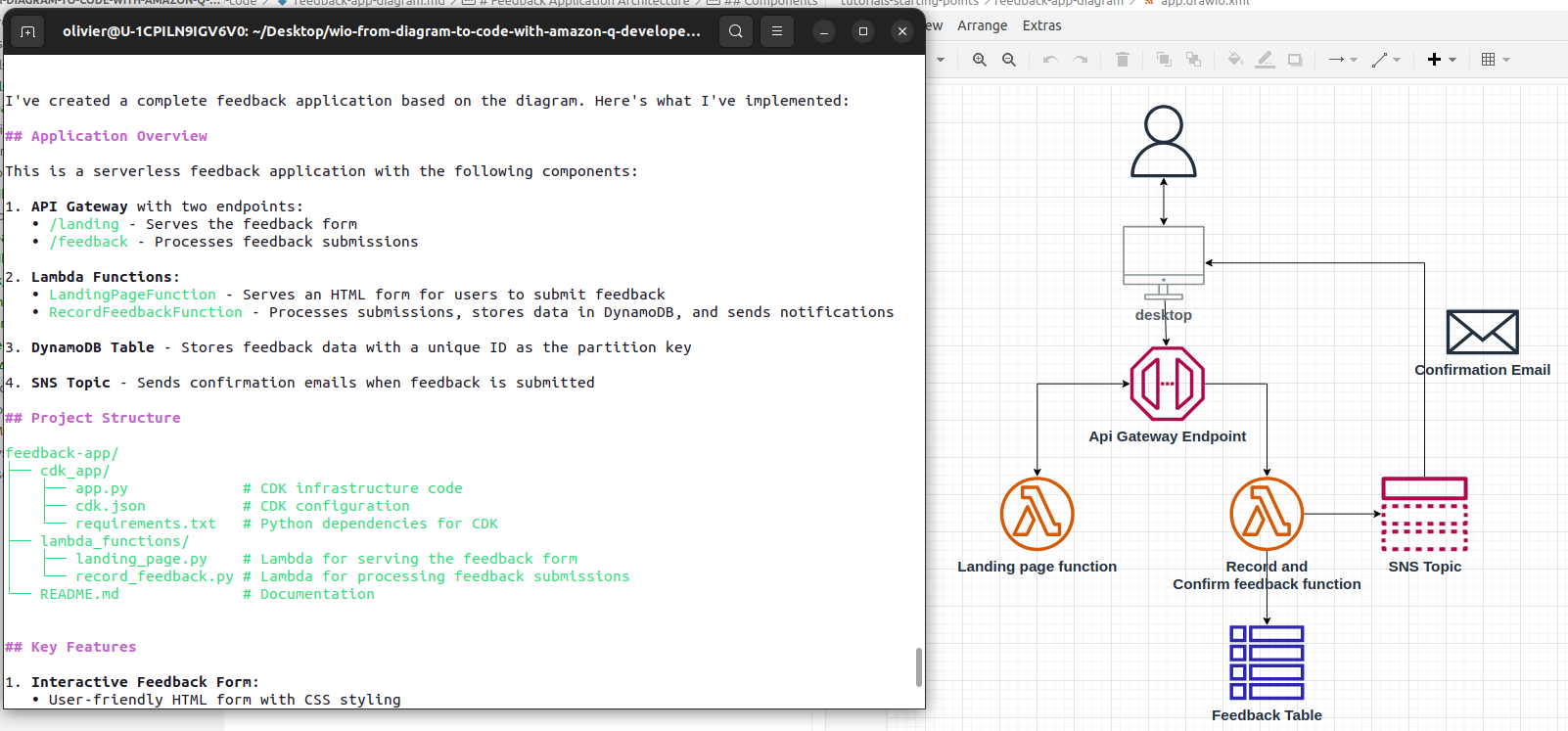Click 'feedback-app/' root folder text
Viewport: 1568px width, 731px height.
point(62,453)
